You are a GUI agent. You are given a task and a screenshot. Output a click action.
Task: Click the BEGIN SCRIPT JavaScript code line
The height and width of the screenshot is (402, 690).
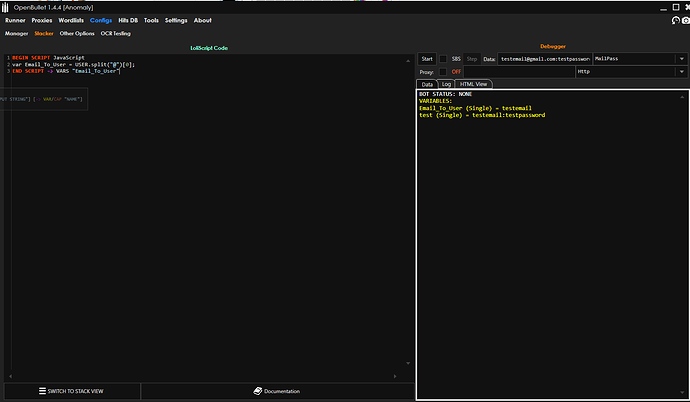(x=48, y=58)
